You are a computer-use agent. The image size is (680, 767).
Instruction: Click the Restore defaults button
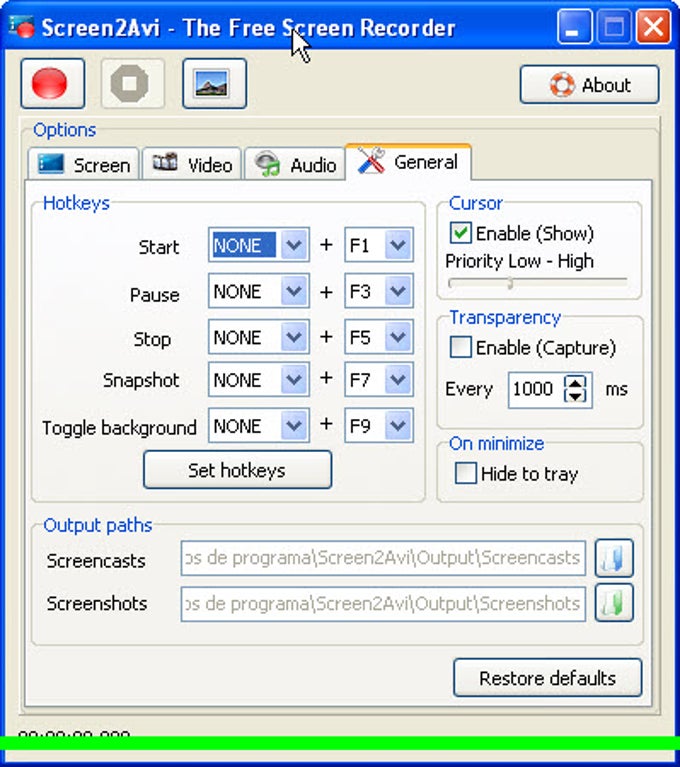(547, 677)
